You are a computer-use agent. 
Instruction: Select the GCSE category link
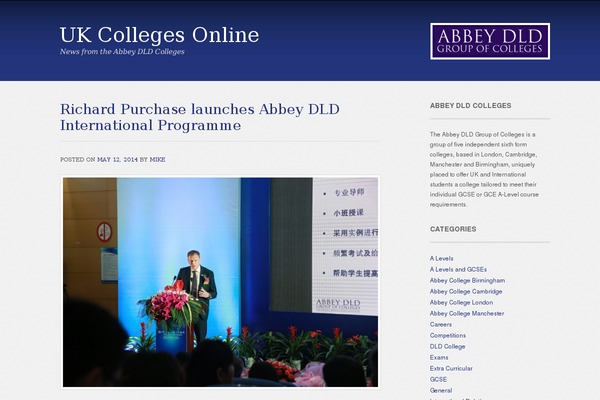(438, 379)
